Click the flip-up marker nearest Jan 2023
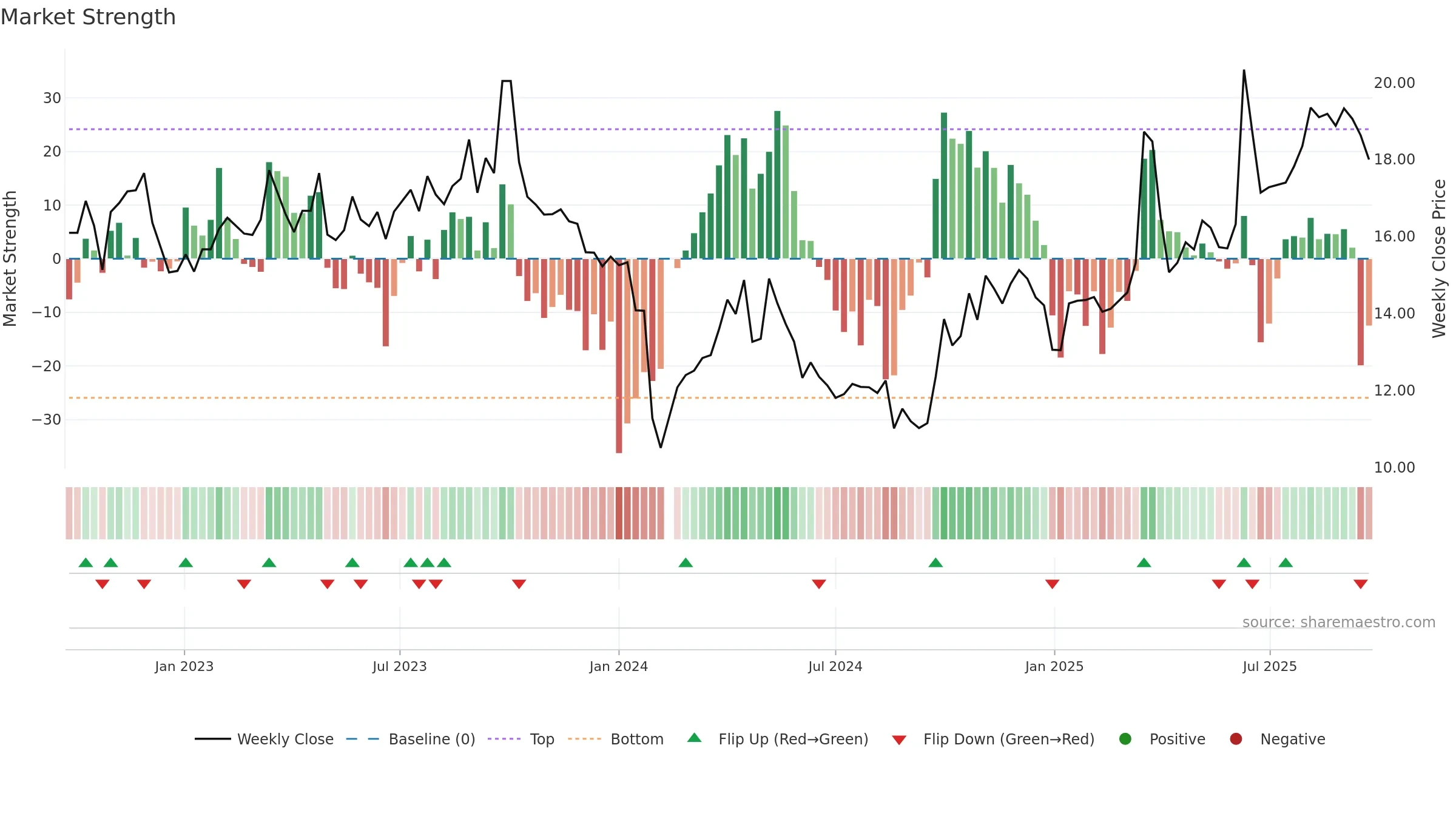 pos(186,562)
